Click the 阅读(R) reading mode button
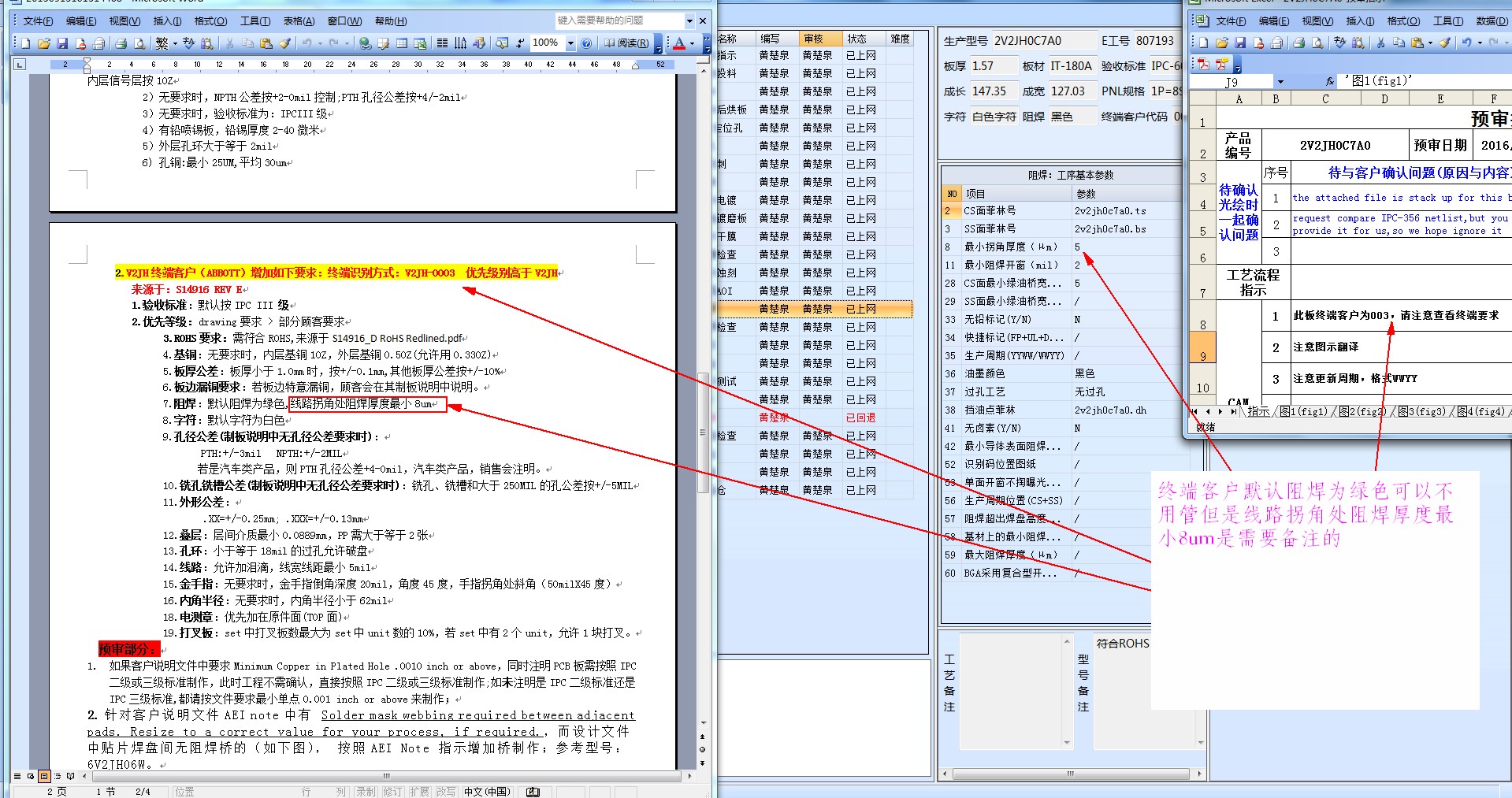Image resolution: width=1512 pixels, height=798 pixels. 626,43
